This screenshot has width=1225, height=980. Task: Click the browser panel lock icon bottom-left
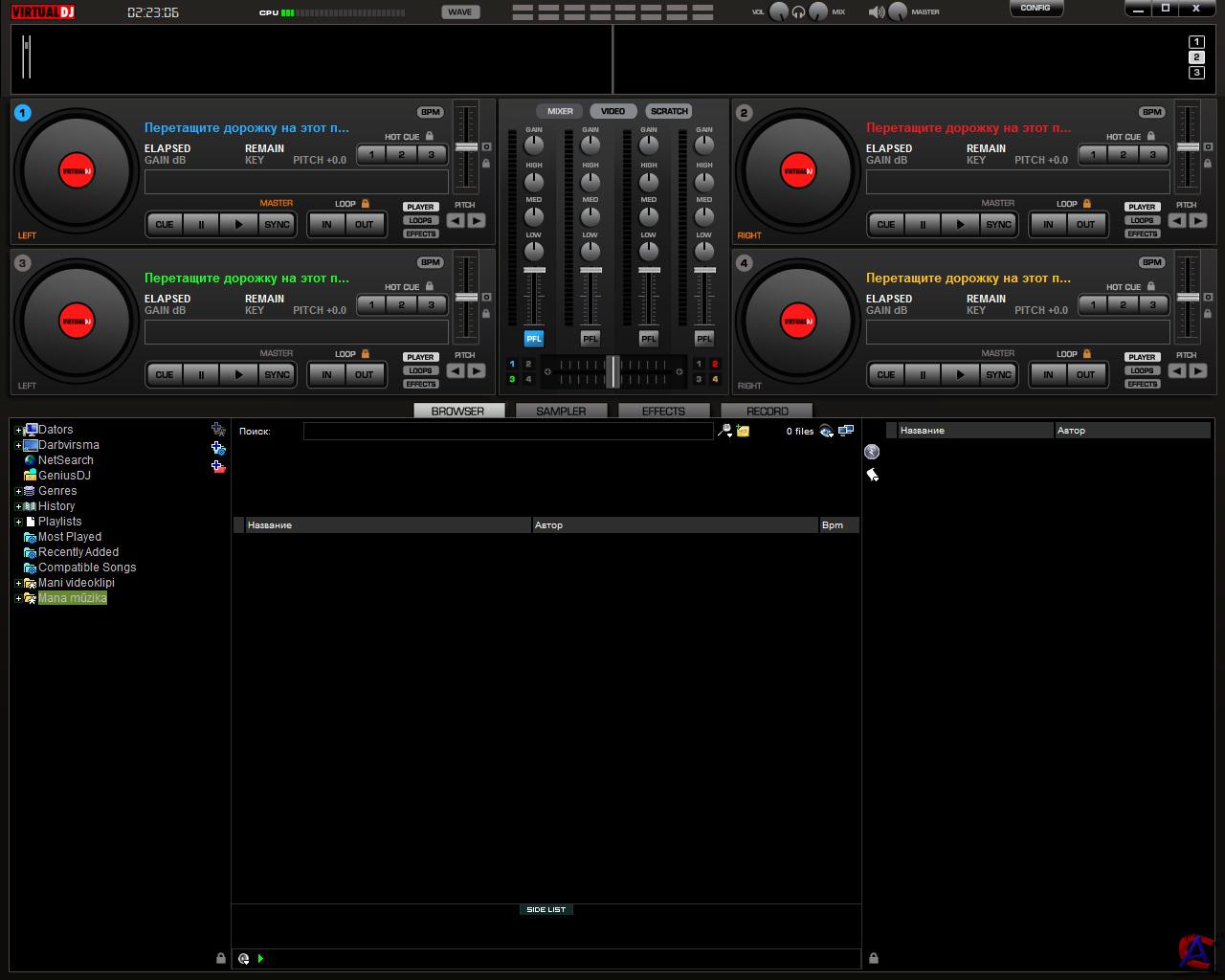[221, 958]
